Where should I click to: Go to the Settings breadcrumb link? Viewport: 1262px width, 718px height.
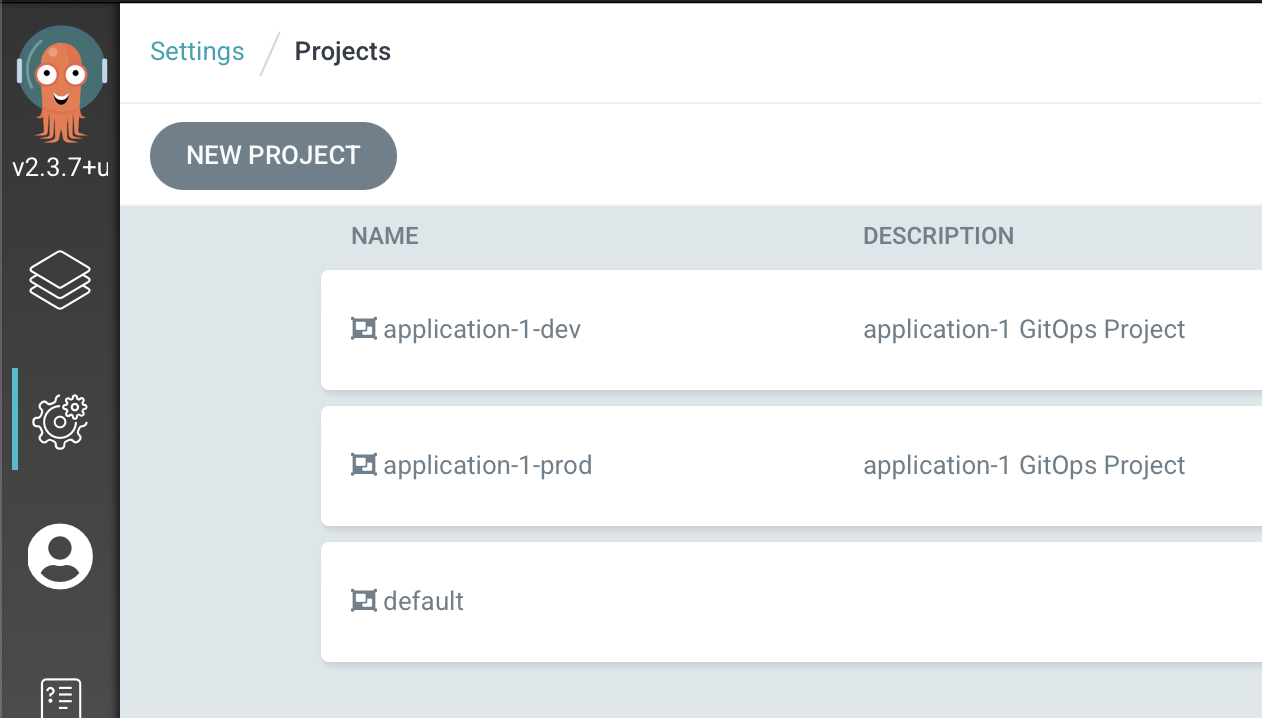click(197, 52)
